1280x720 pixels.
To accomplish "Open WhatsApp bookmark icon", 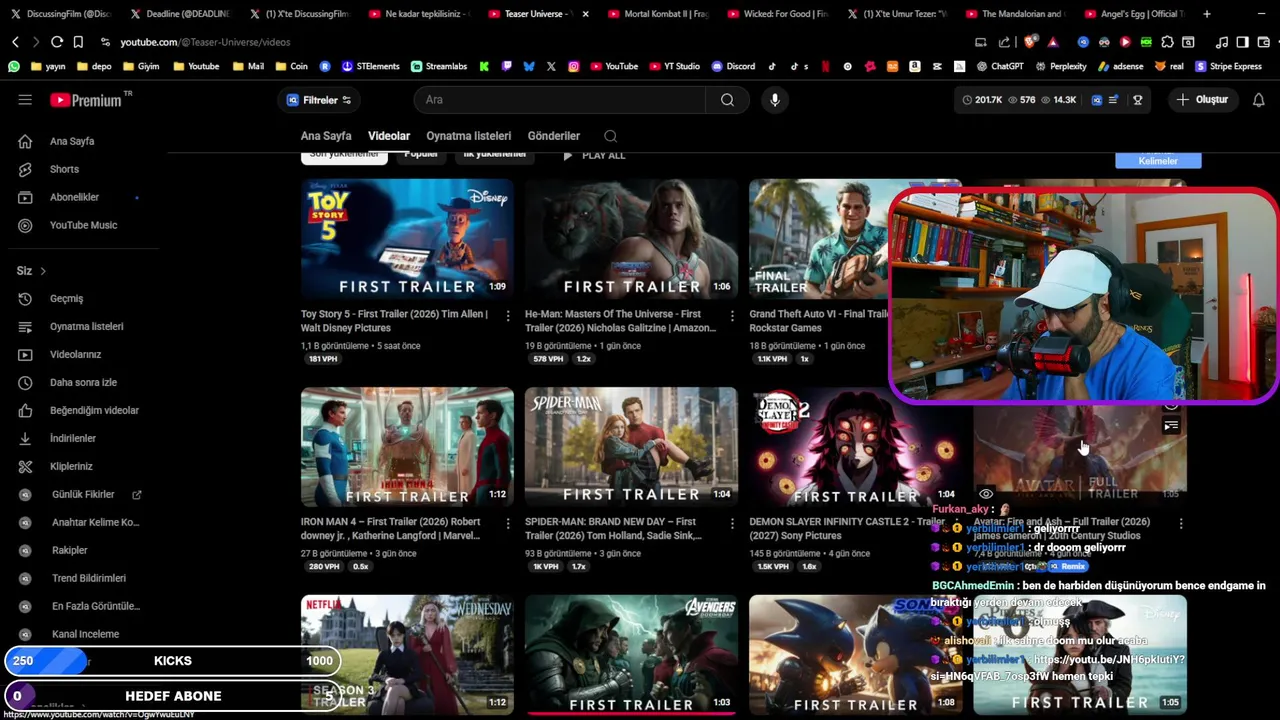I will (13, 66).
